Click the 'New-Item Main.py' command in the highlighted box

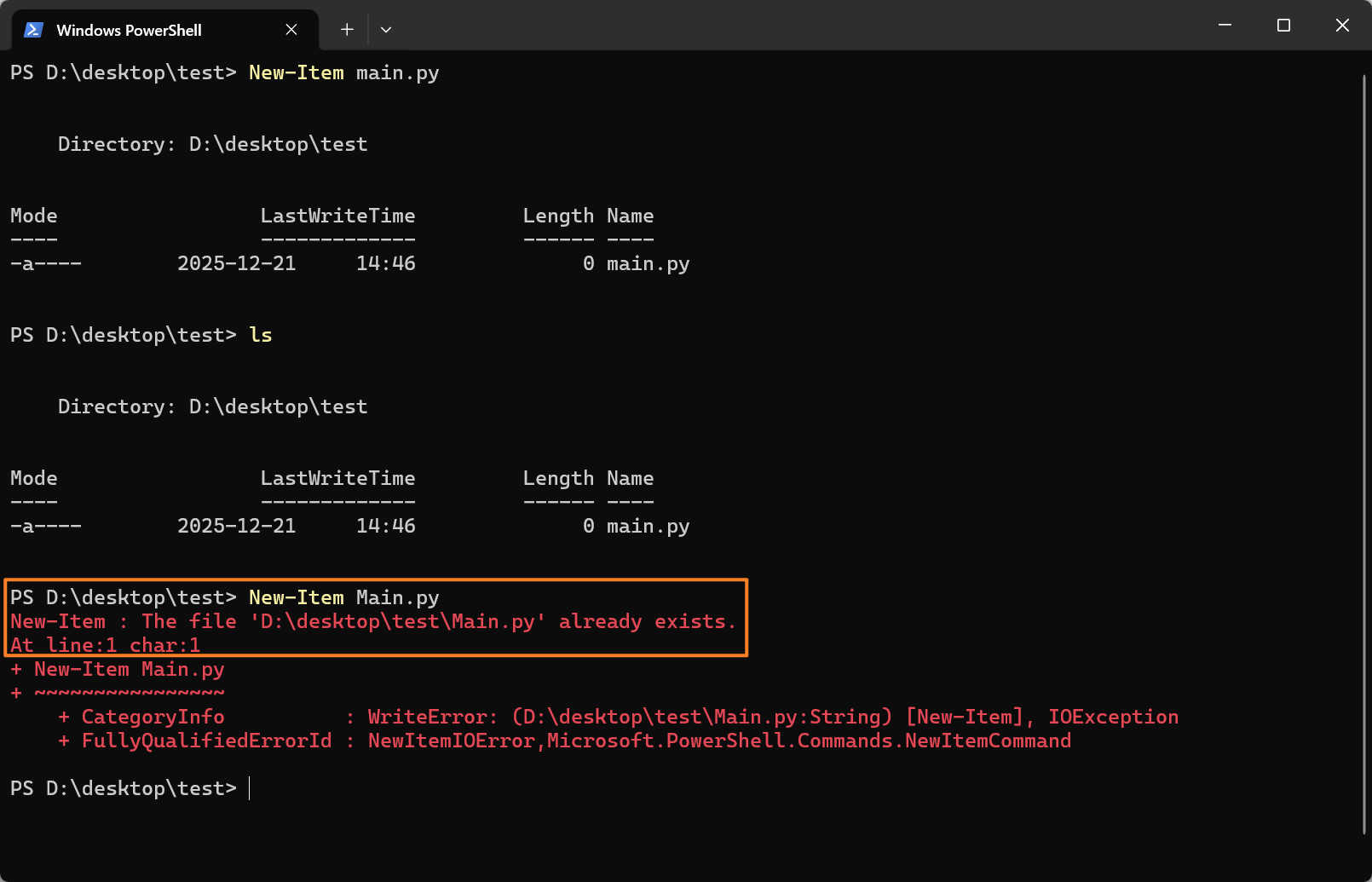(343, 598)
